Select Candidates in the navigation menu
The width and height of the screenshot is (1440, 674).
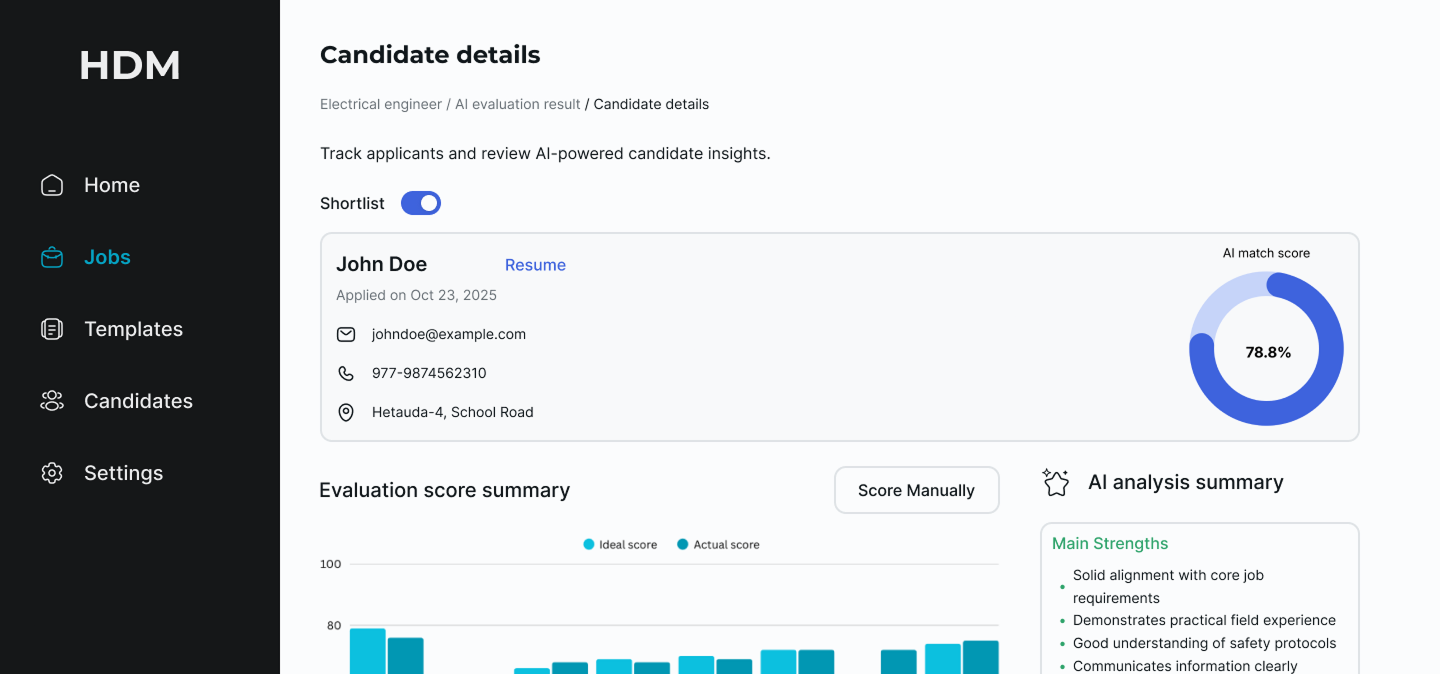pos(138,401)
